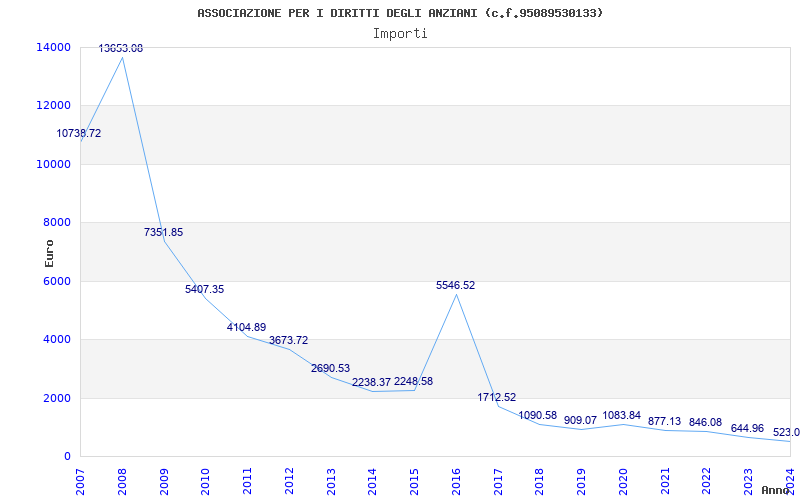Click the y-axis tick 2000

tap(57, 398)
